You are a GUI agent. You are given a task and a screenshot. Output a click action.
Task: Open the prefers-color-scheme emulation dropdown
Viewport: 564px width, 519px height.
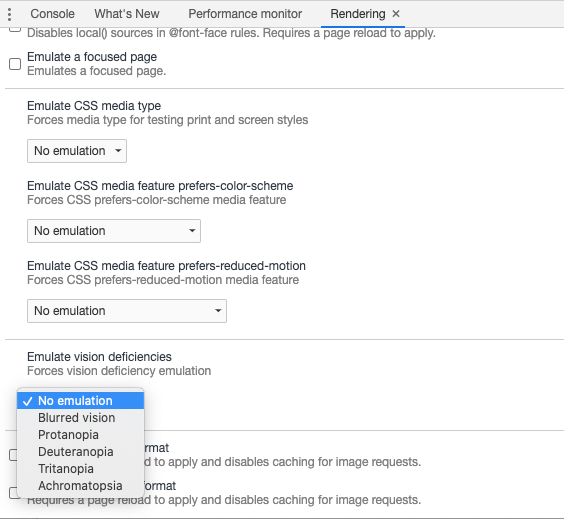[x=114, y=231]
